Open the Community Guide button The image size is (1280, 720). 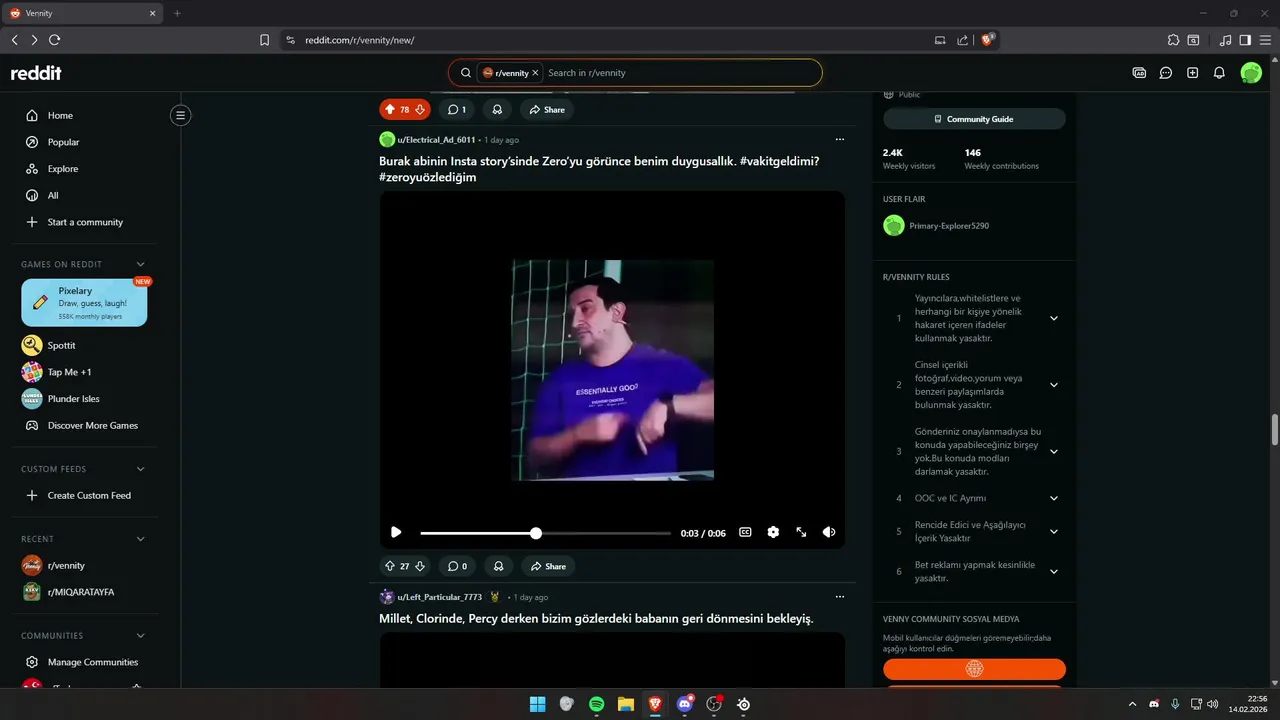(x=974, y=119)
